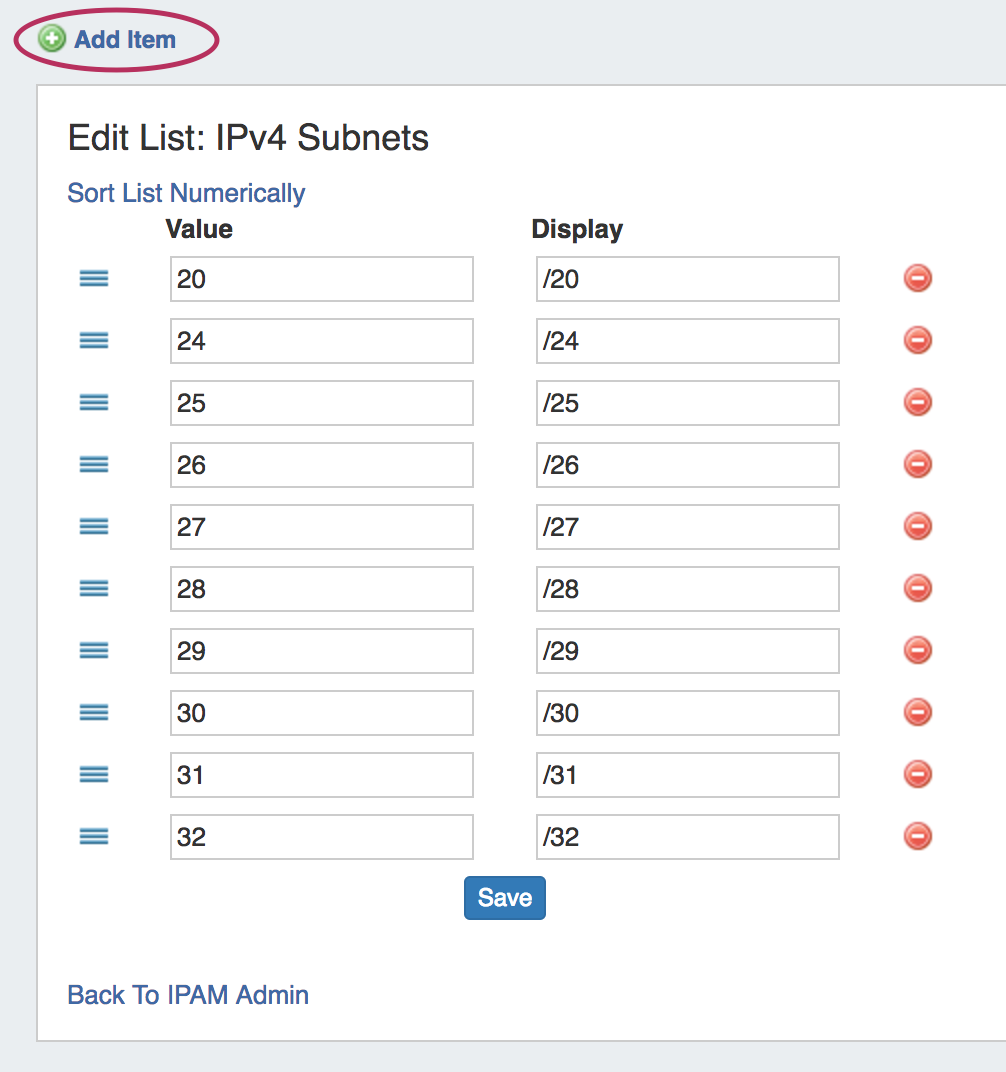This screenshot has width=1006, height=1072.
Task: Select the Value input containing 32
Action: (321, 837)
